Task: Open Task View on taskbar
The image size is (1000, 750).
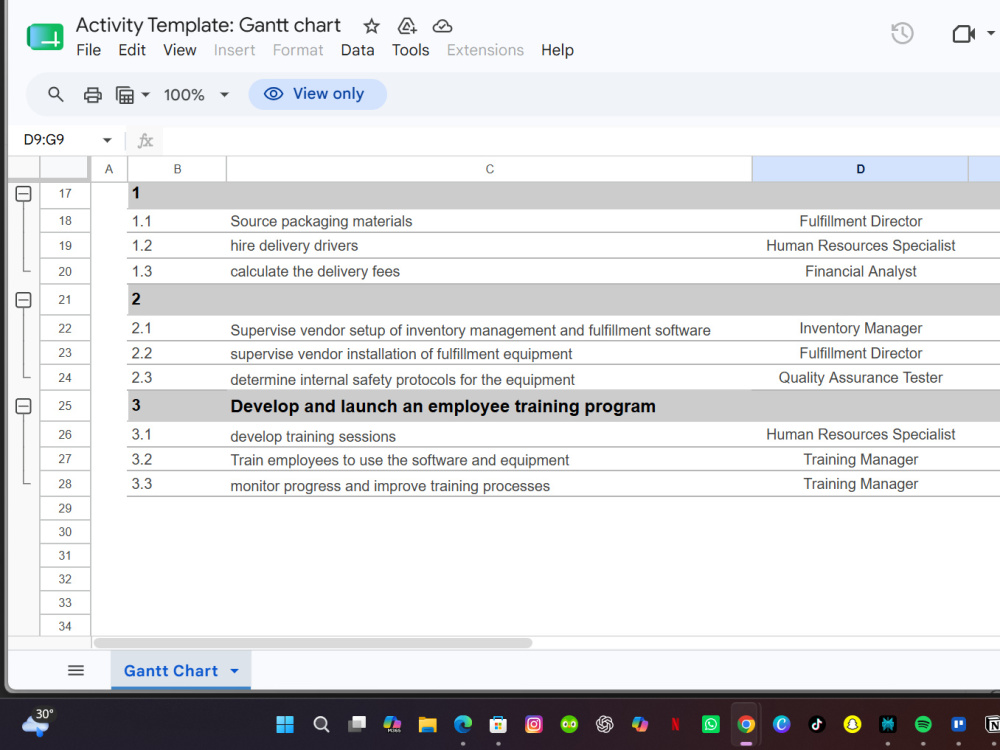Action: [x=357, y=724]
